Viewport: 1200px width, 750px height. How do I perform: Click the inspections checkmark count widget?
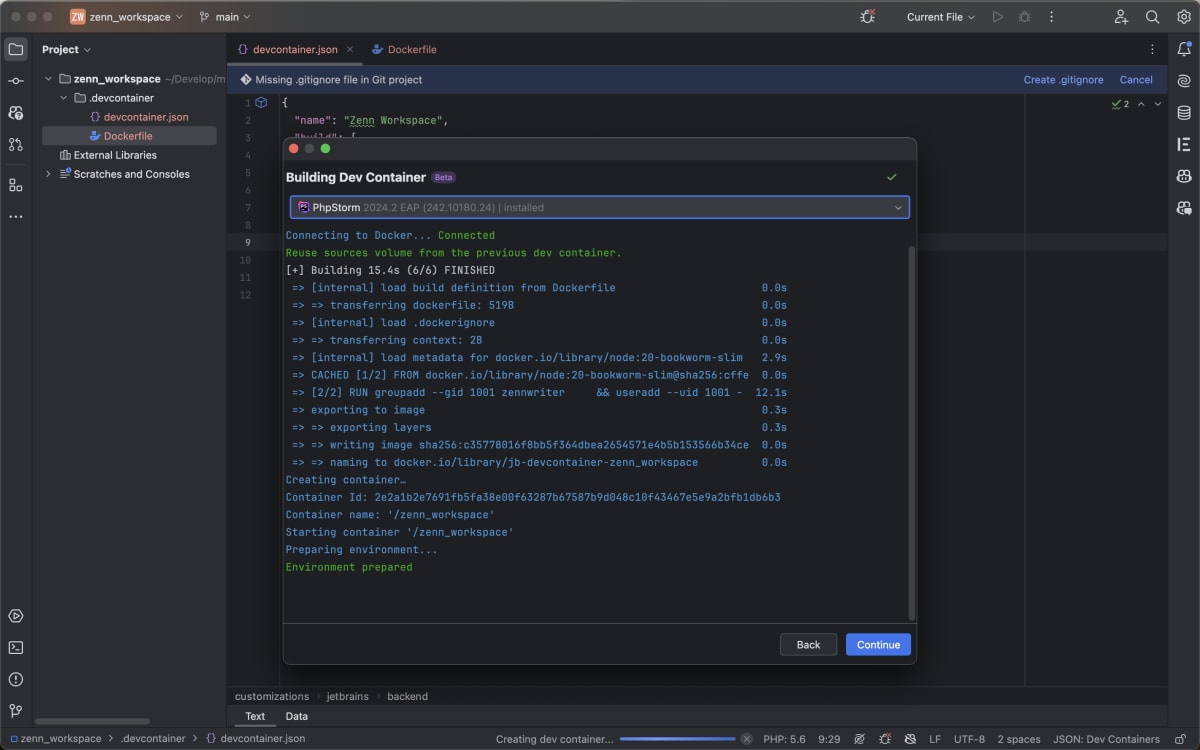[1120, 104]
